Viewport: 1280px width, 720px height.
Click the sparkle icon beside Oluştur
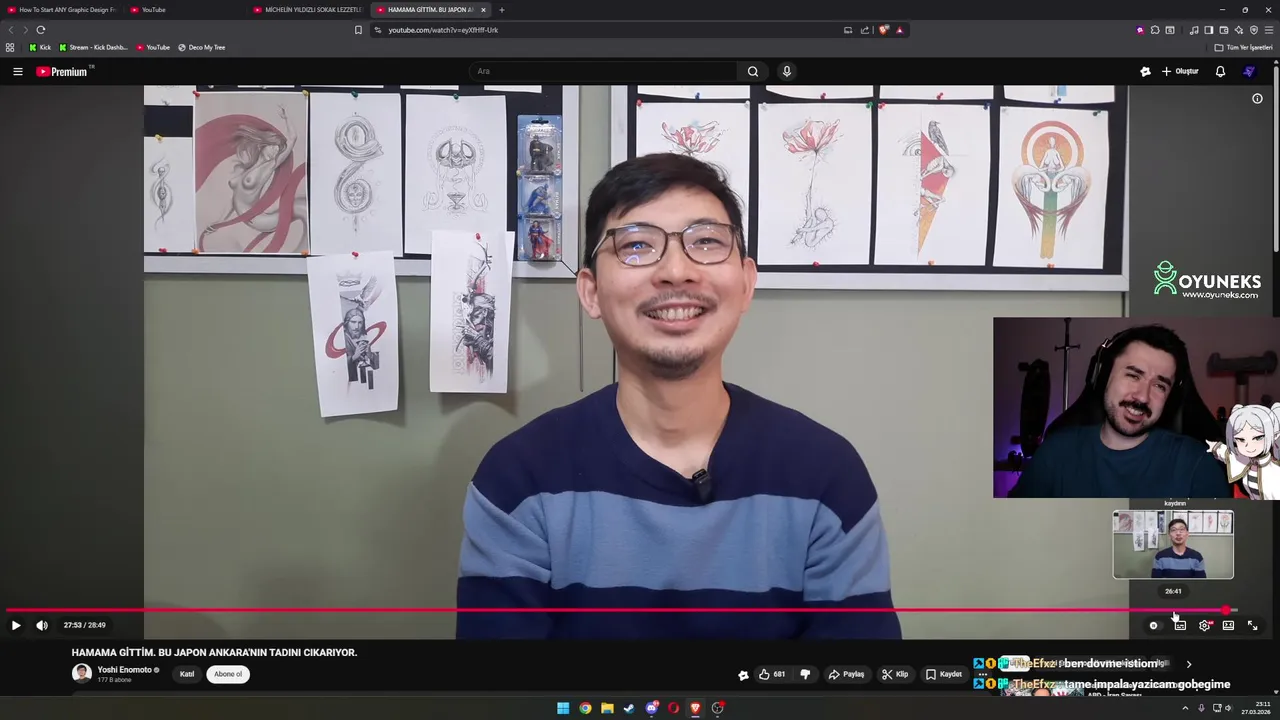(1145, 71)
